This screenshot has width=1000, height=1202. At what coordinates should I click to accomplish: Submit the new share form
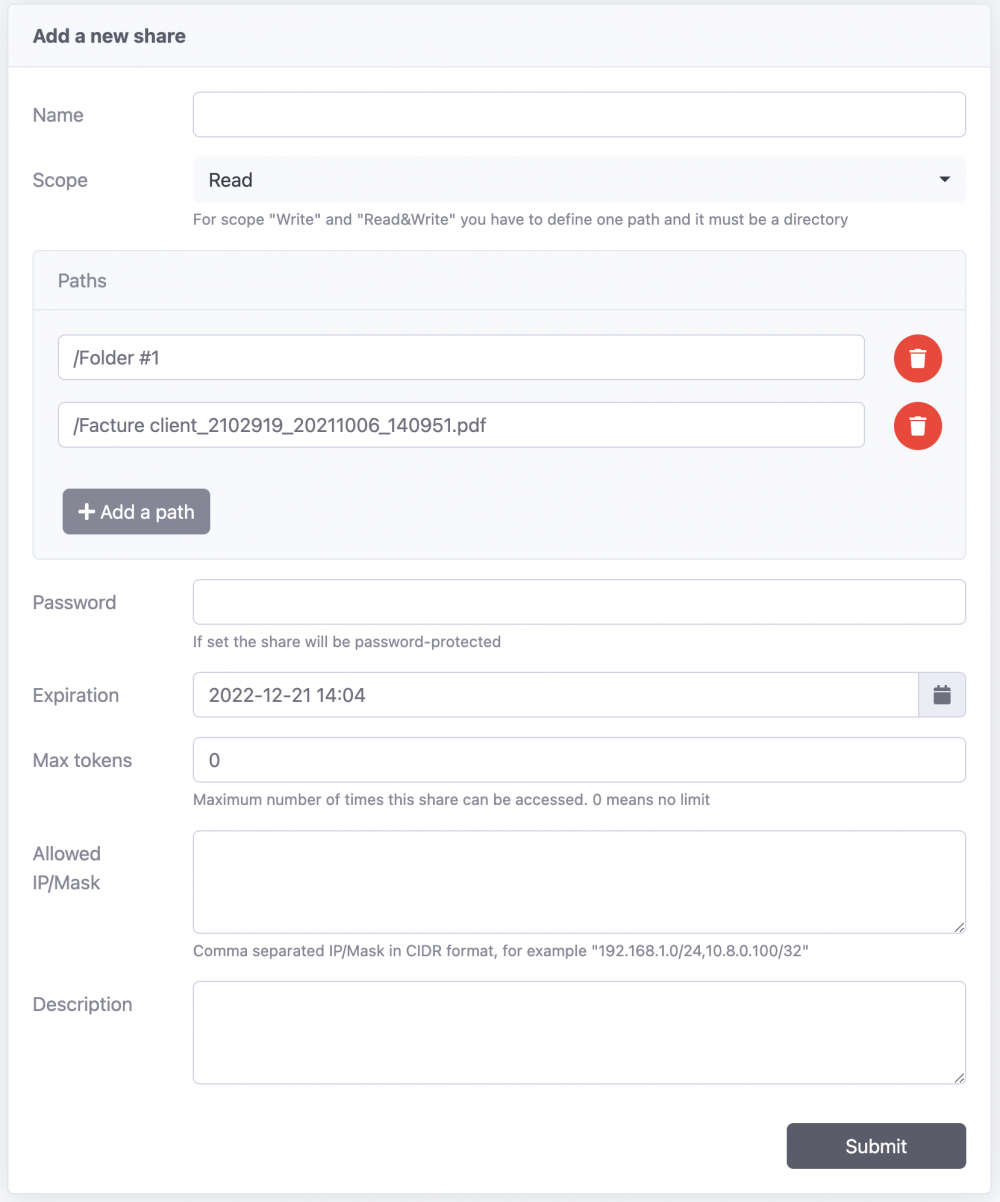point(875,1146)
